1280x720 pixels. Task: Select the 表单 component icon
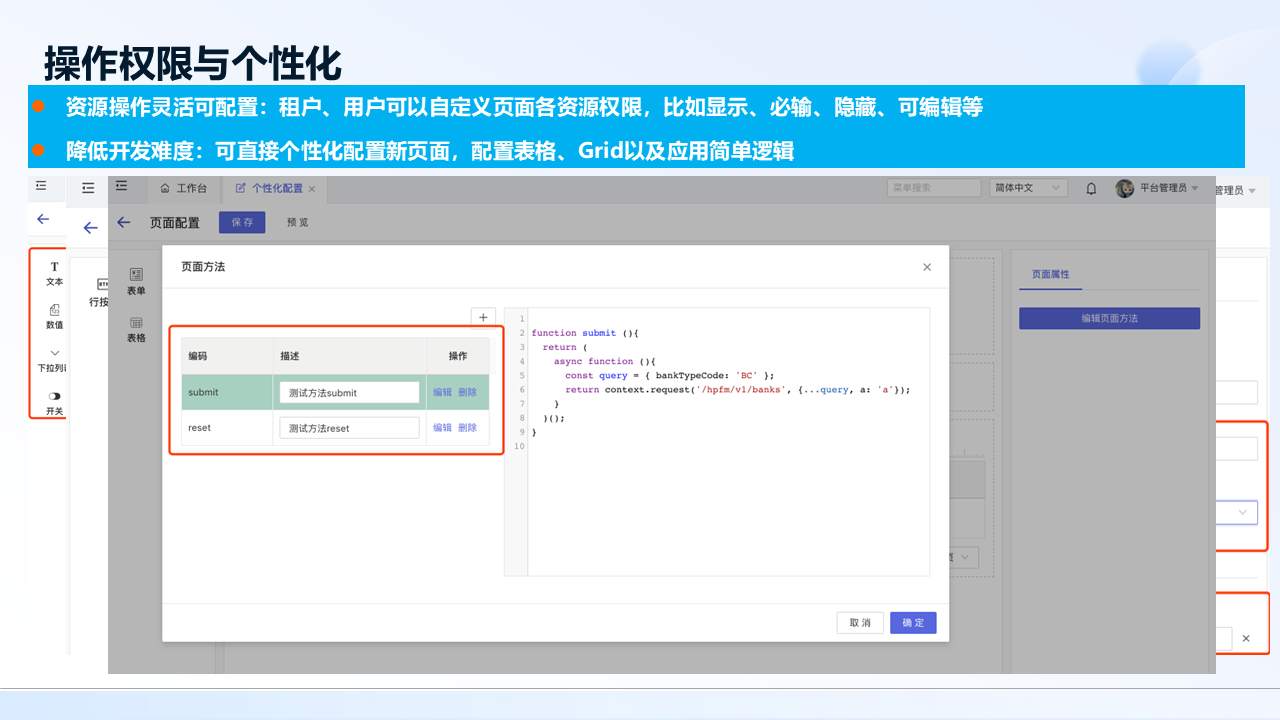pyautogui.click(x=136, y=274)
